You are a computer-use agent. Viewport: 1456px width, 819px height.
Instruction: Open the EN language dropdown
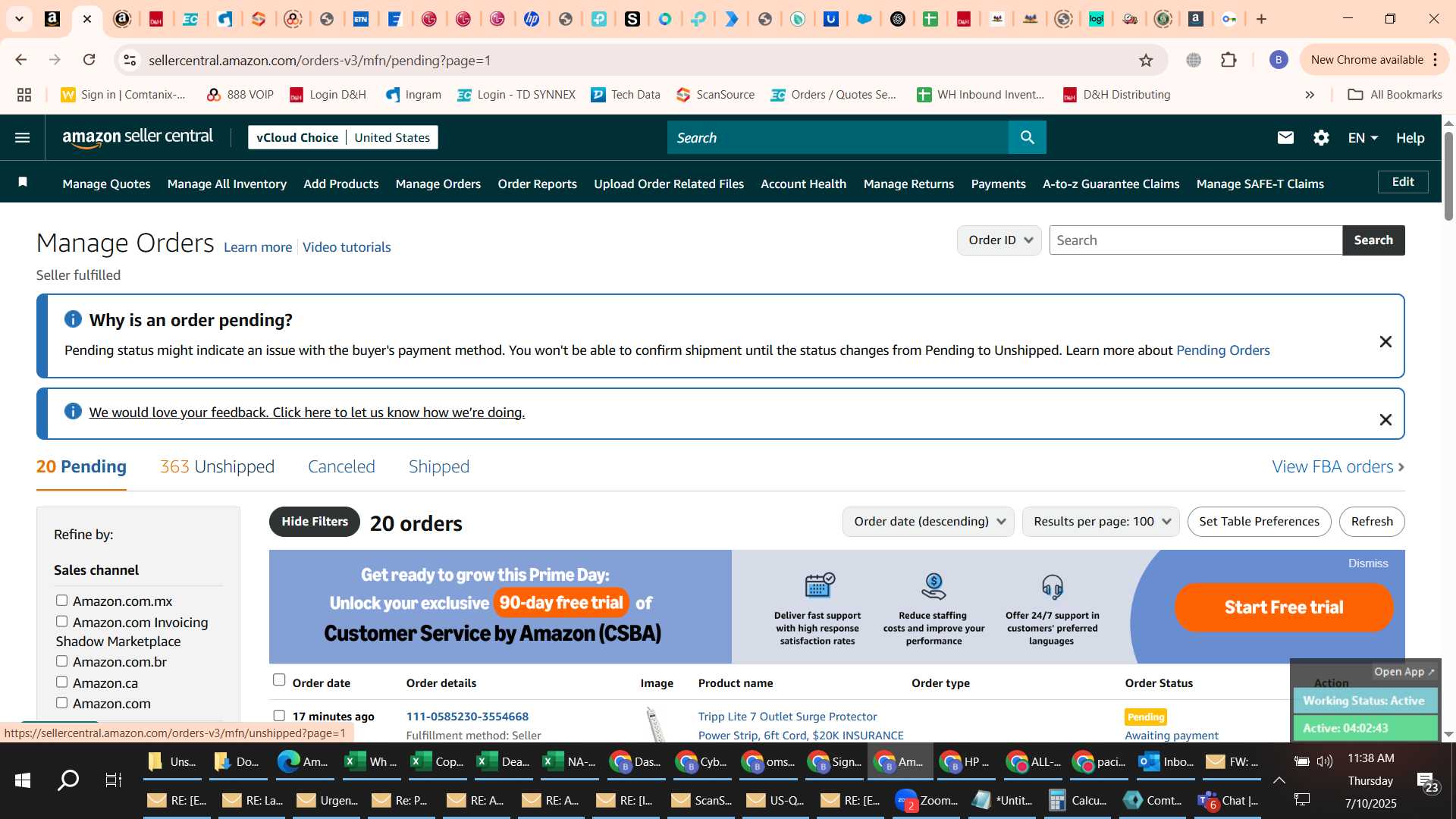pyautogui.click(x=1363, y=137)
